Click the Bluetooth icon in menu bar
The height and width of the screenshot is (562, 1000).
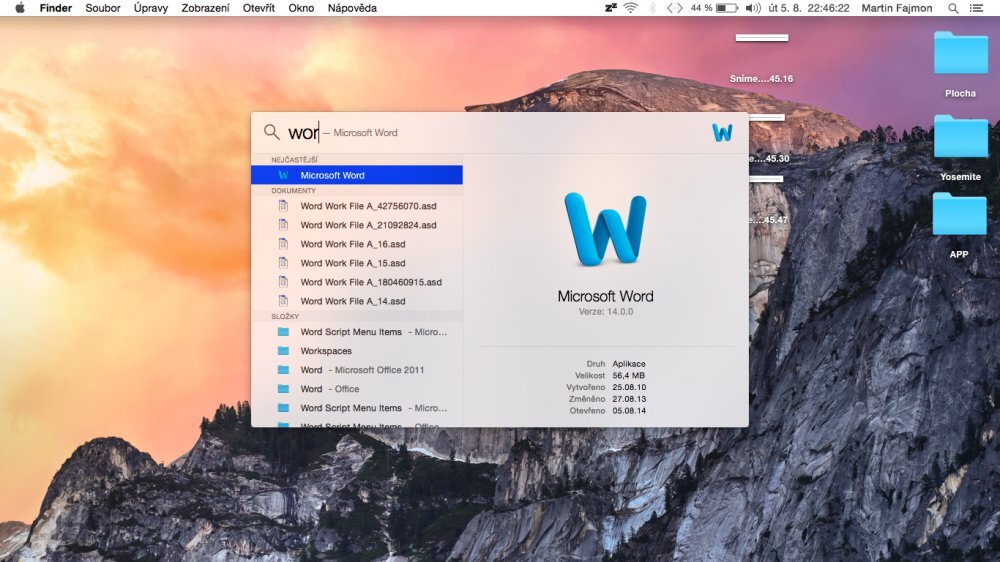[x=653, y=8]
